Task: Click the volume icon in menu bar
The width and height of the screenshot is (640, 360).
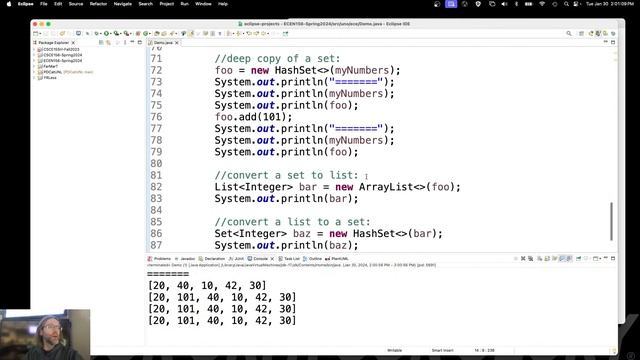Action: (504, 4)
